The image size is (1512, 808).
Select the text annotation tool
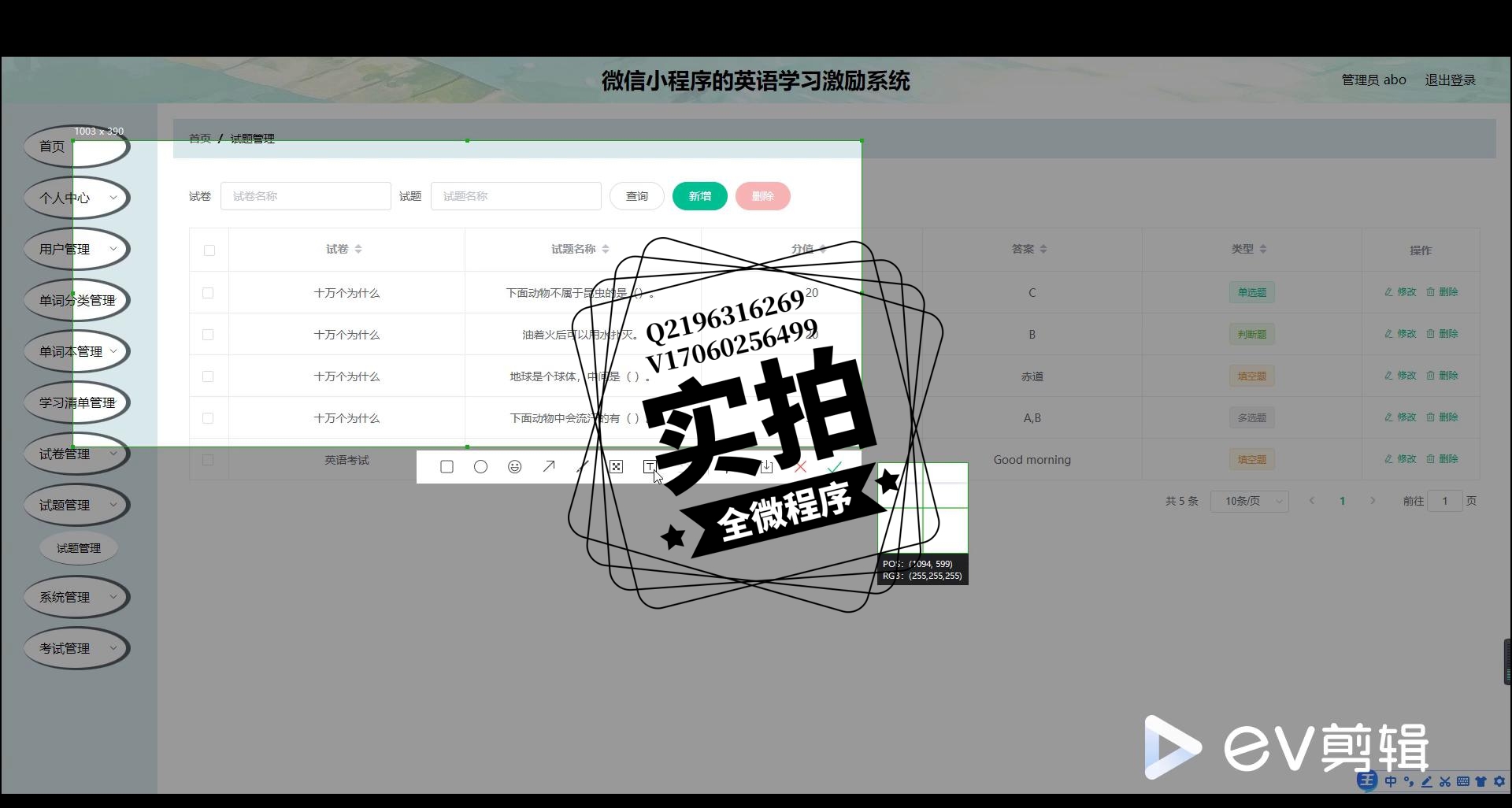(x=650, y=467)
